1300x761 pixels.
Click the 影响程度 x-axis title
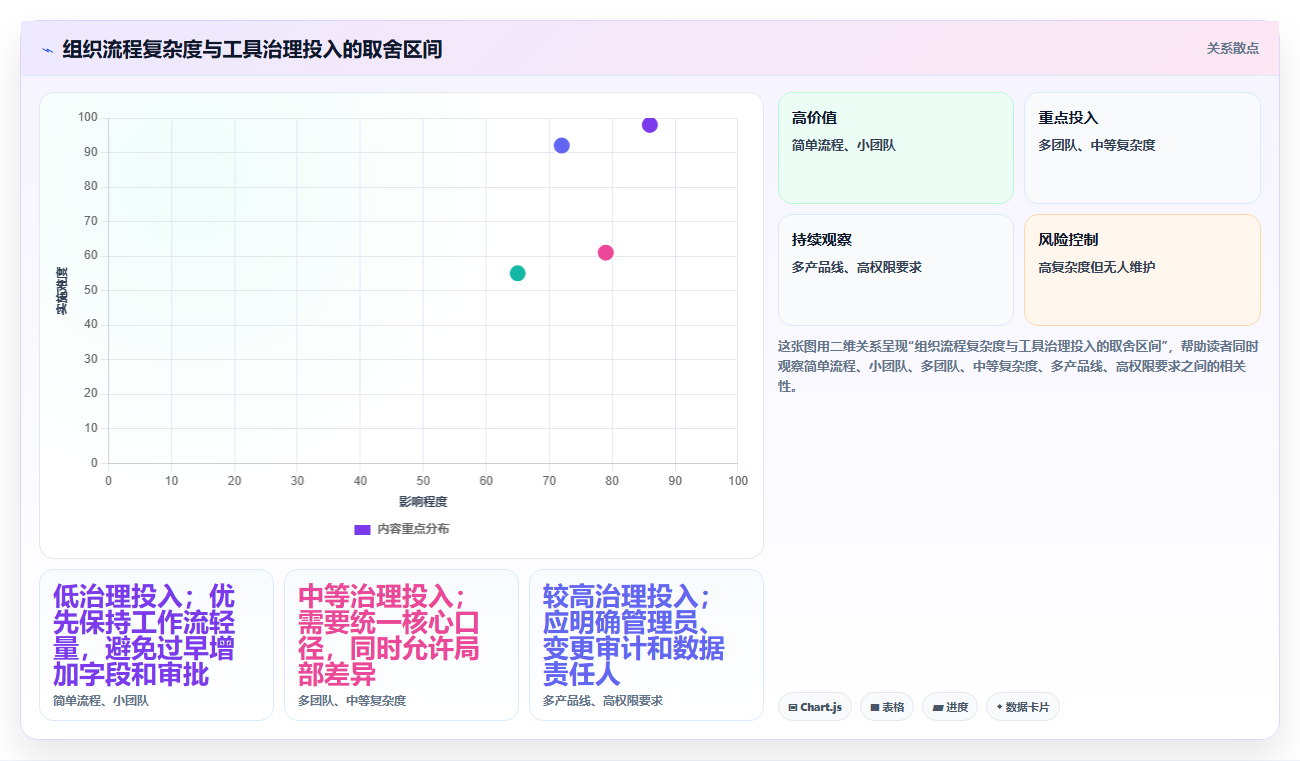pos(423,501)
